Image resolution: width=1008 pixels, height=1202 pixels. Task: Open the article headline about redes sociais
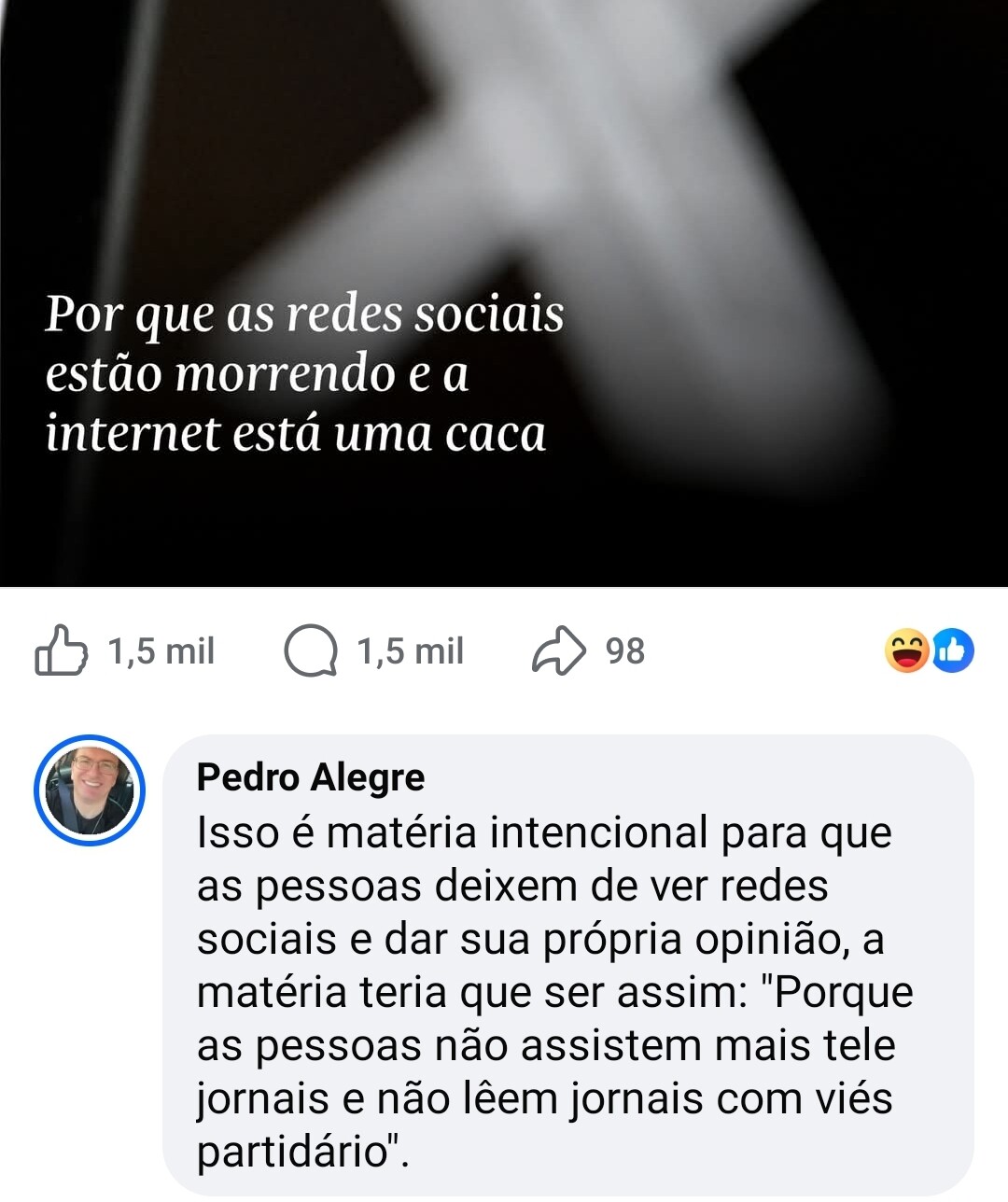(x=304, y=373)
